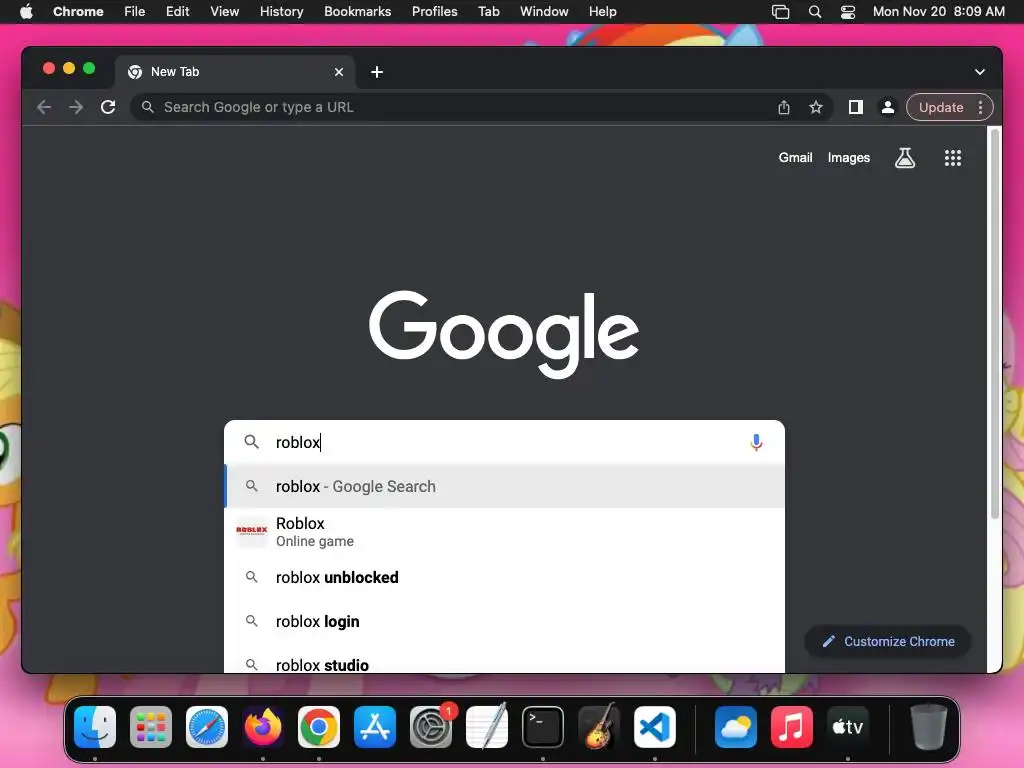Viewport: 1024px width, 768px height.
Task: Open the Weather app in the Dock
Action: click(736, 726)
